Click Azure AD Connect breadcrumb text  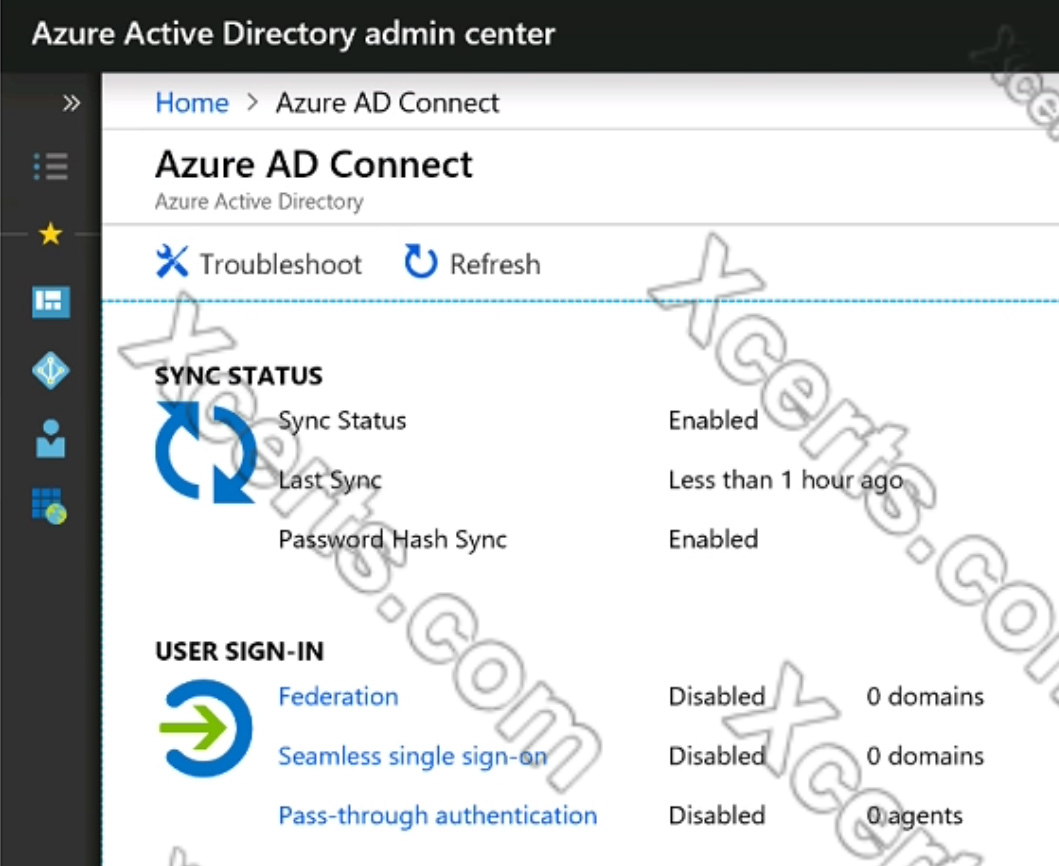pos(388,103)
